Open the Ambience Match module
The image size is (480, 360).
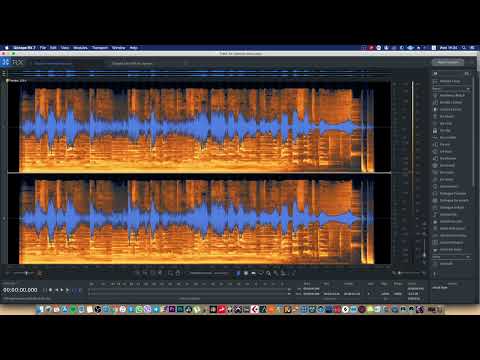(452, 95)
